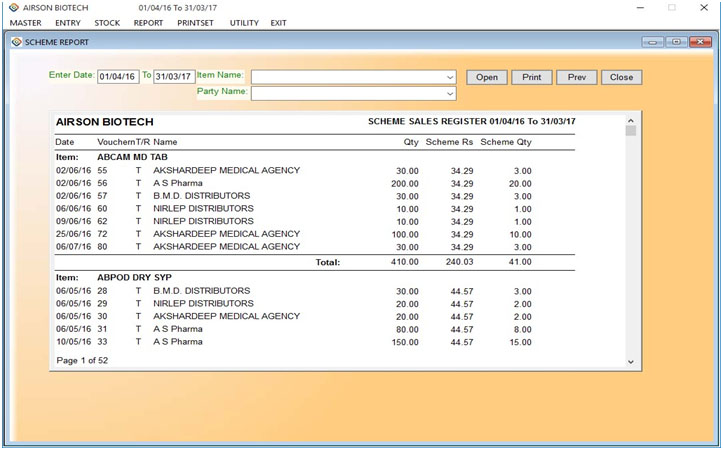Click the Close button beside Prev
Image resolution: width=723 pixels, height=450 pixels.
pyautogui.click(x=621, y=77)
